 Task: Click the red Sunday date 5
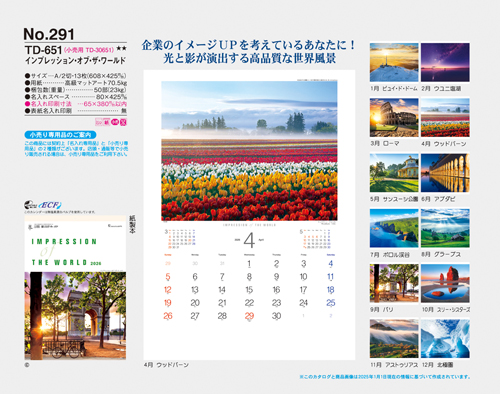tap(168, 277)
